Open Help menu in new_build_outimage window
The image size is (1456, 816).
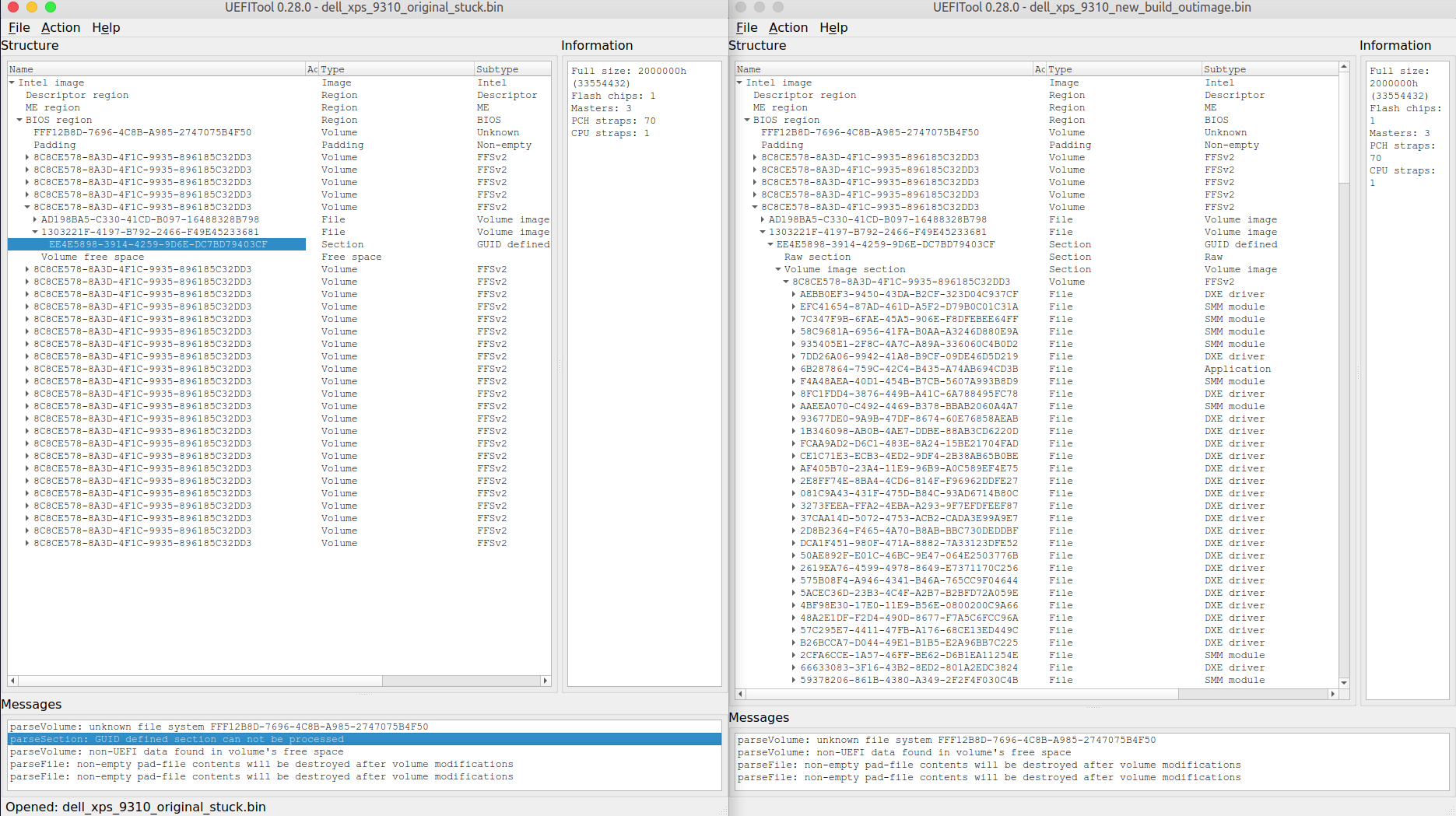[833, 27]
